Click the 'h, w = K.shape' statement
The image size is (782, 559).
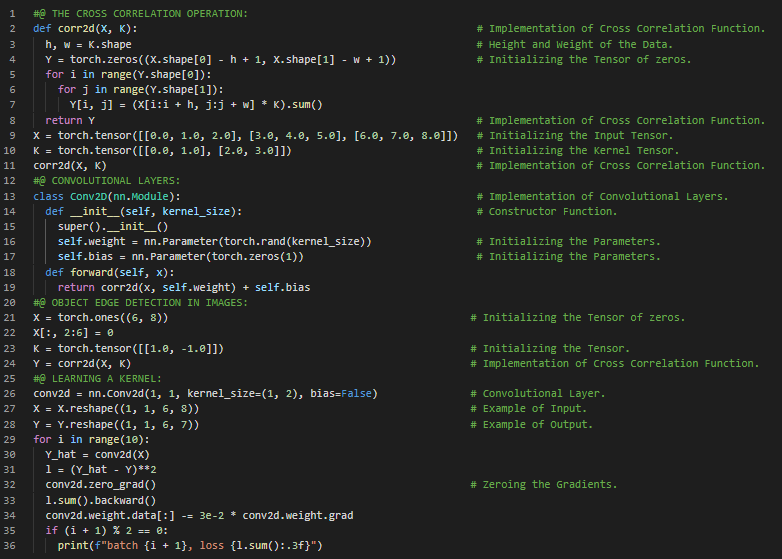click(x=88, y=44)
